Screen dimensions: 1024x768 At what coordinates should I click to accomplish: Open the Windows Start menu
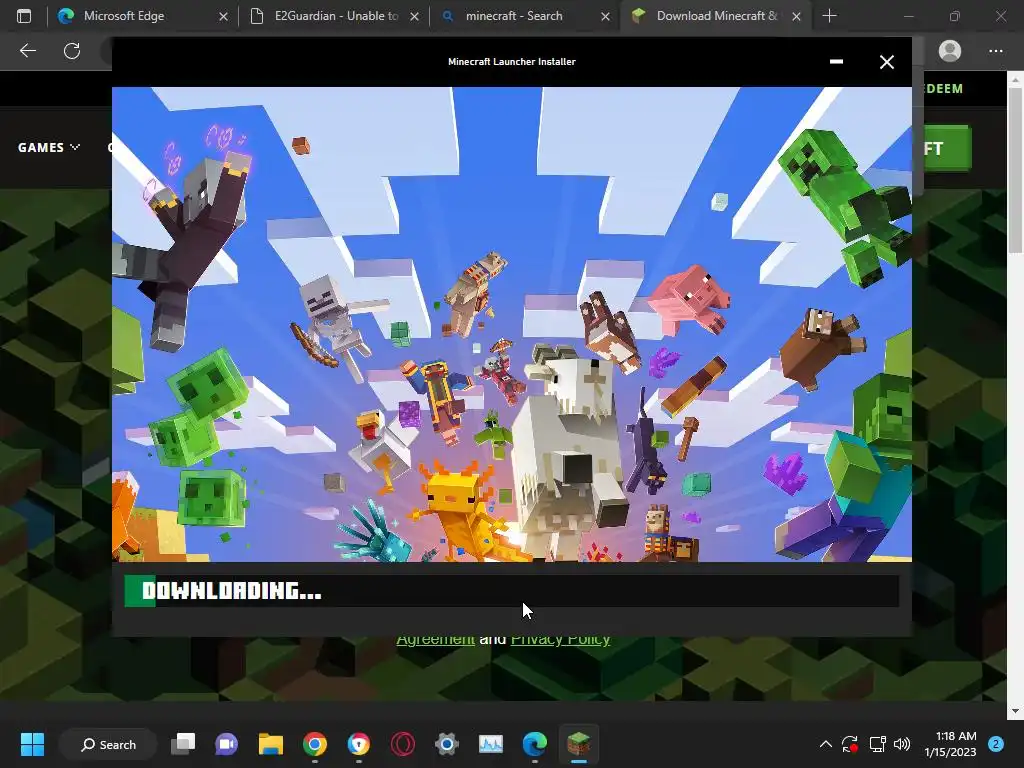(x=32, y=744)
